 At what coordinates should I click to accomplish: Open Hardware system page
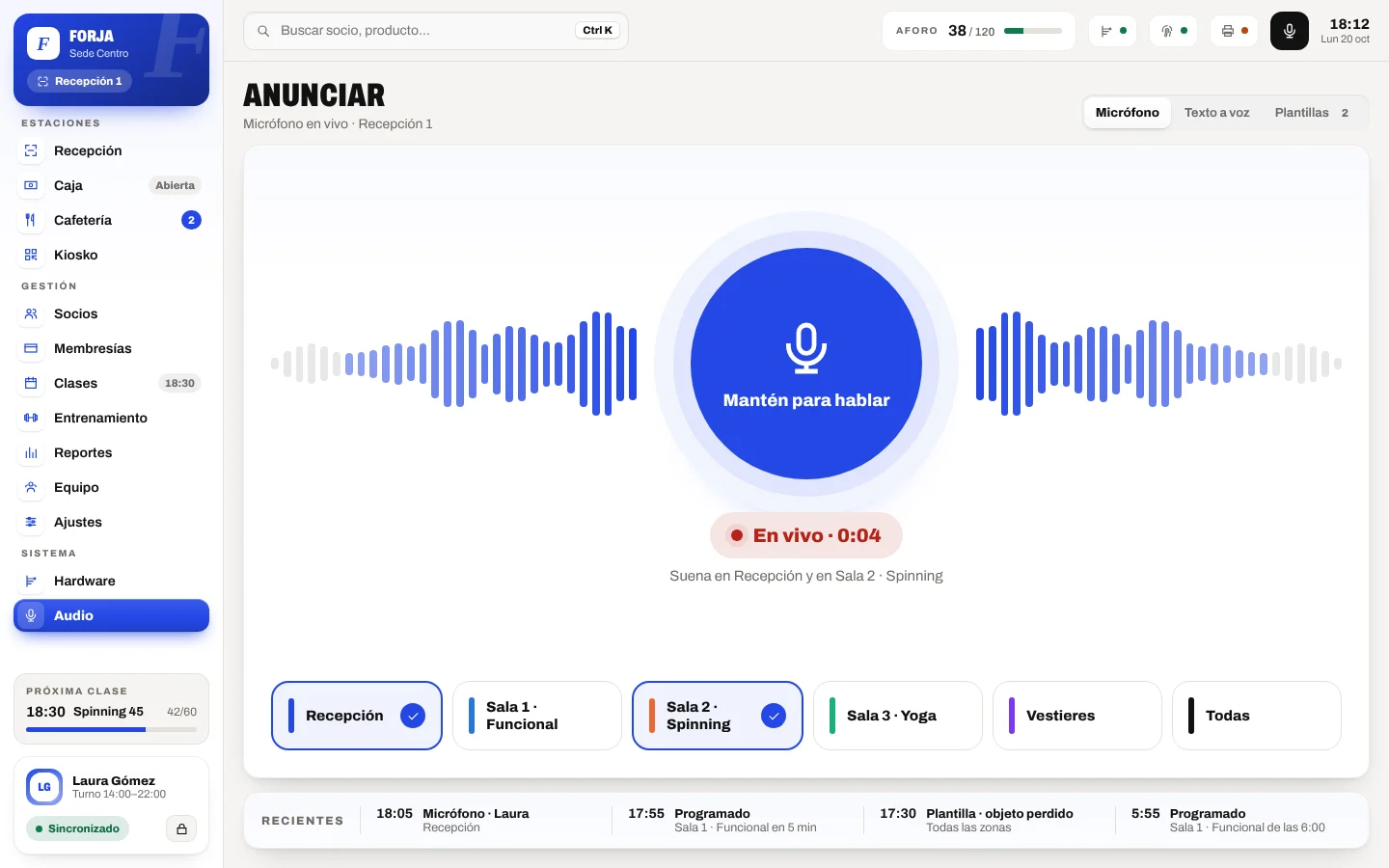111,581
